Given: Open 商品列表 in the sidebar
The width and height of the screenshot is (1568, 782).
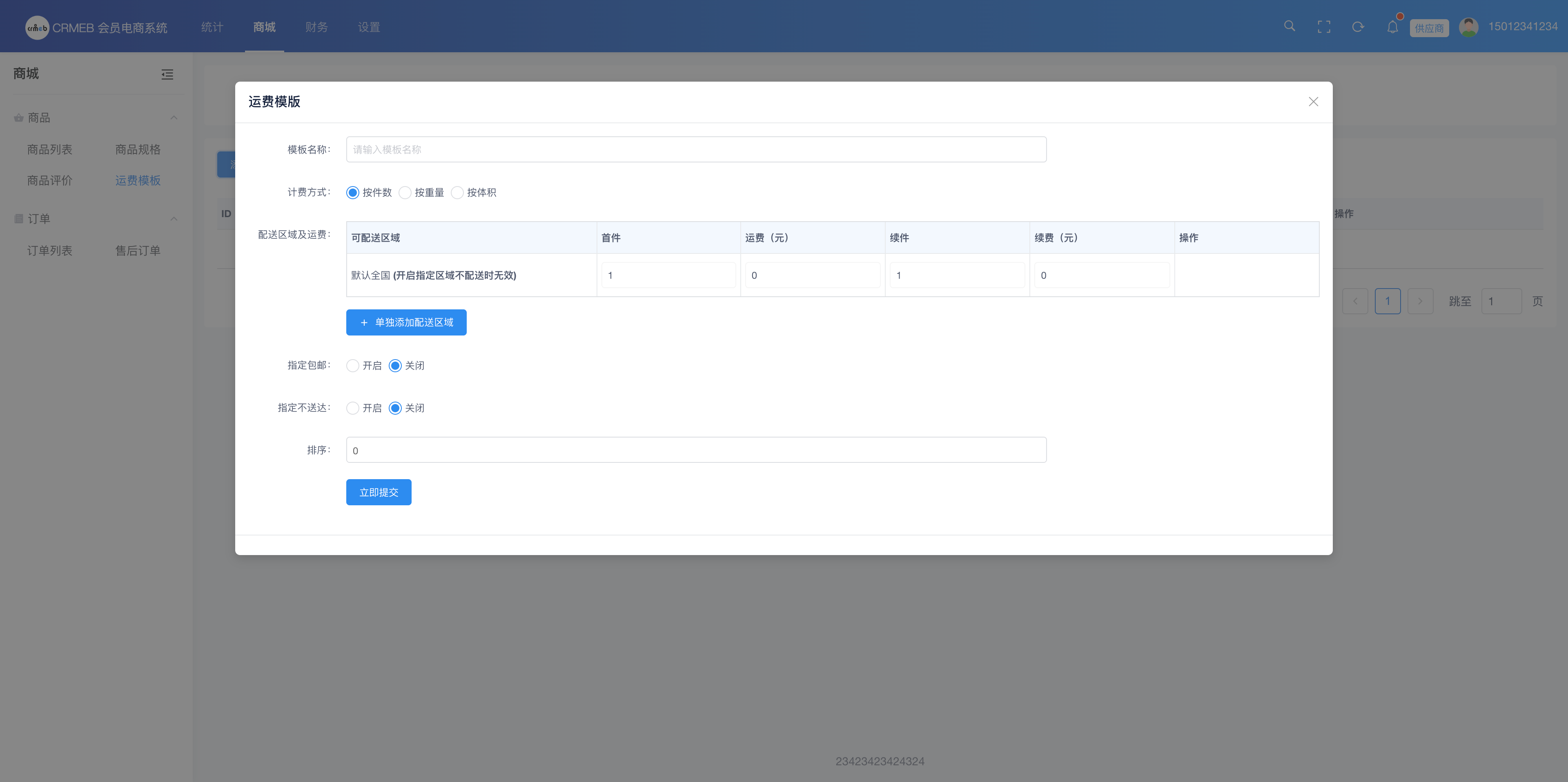Looking at the screenshot, I should tap(50, 150).
